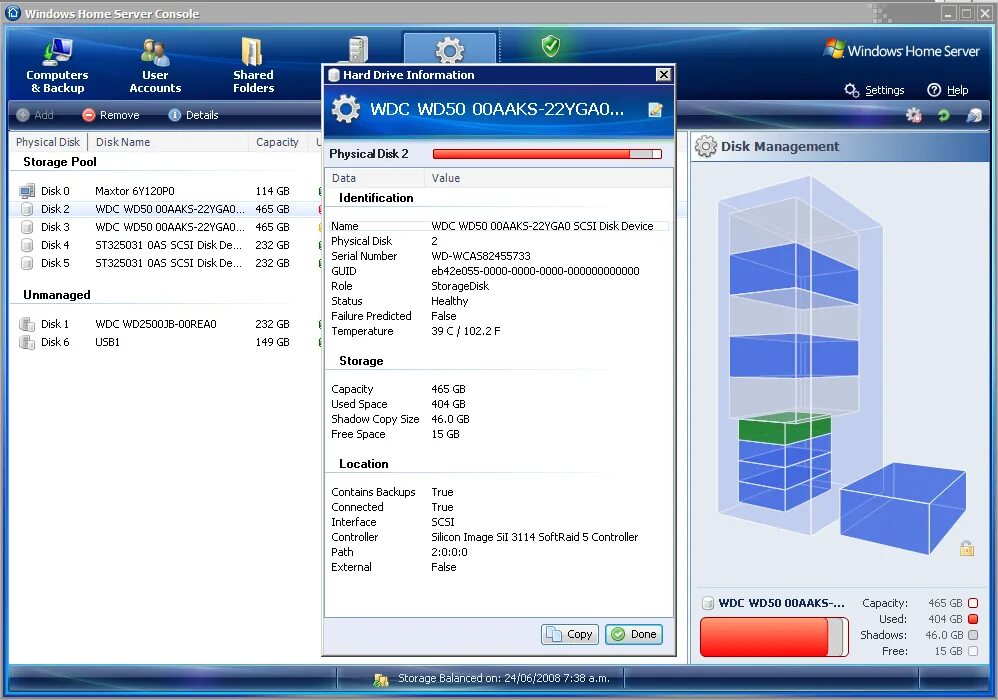Click the Help question mark icon
The height and width of the screenshot is (700, 998).
coord(934,90)
